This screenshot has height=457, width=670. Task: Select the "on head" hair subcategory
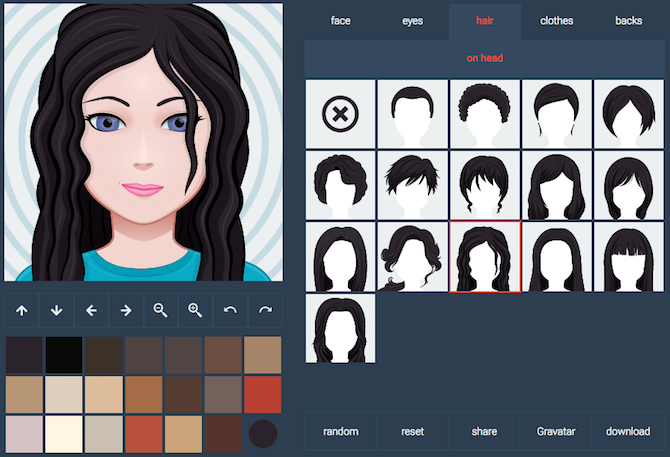click(484, 58)
